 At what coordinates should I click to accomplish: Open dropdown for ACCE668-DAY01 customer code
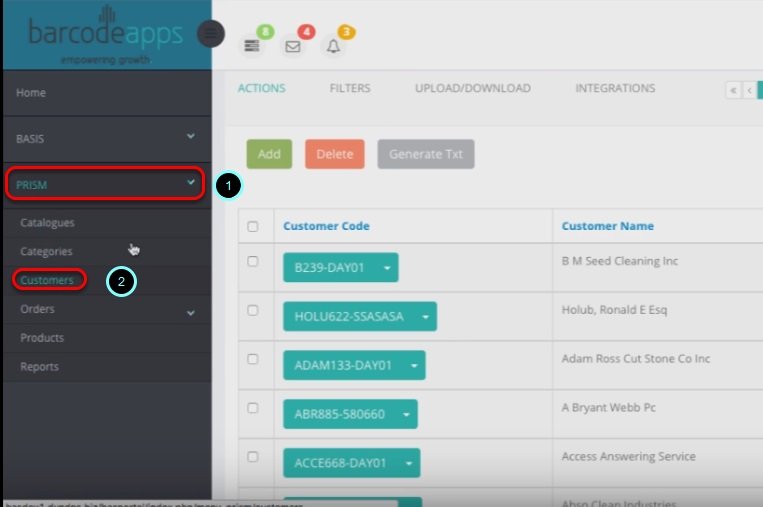[409, 463]
